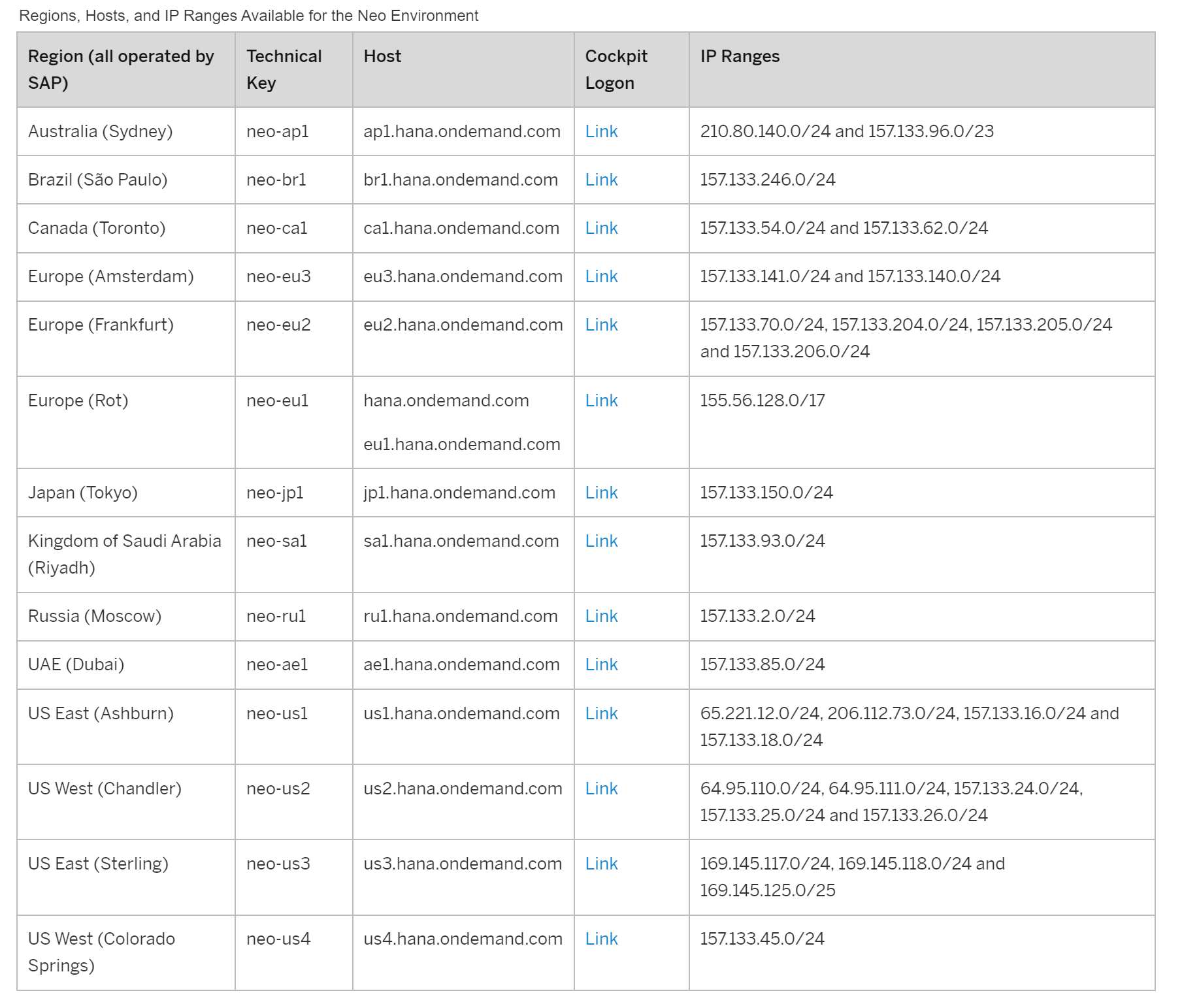Select the 'neo-br1' technical key cell

tap(294, 180)
